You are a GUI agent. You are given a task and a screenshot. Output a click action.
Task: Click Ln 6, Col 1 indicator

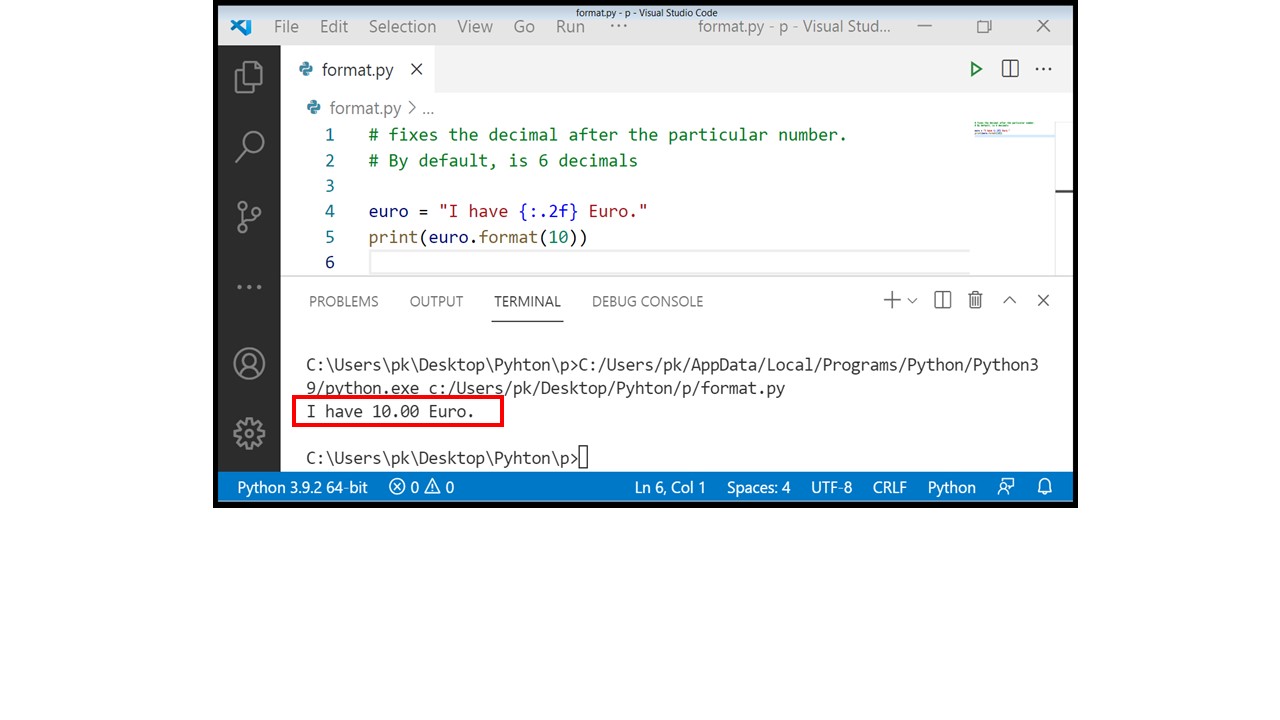pos(670,487)
